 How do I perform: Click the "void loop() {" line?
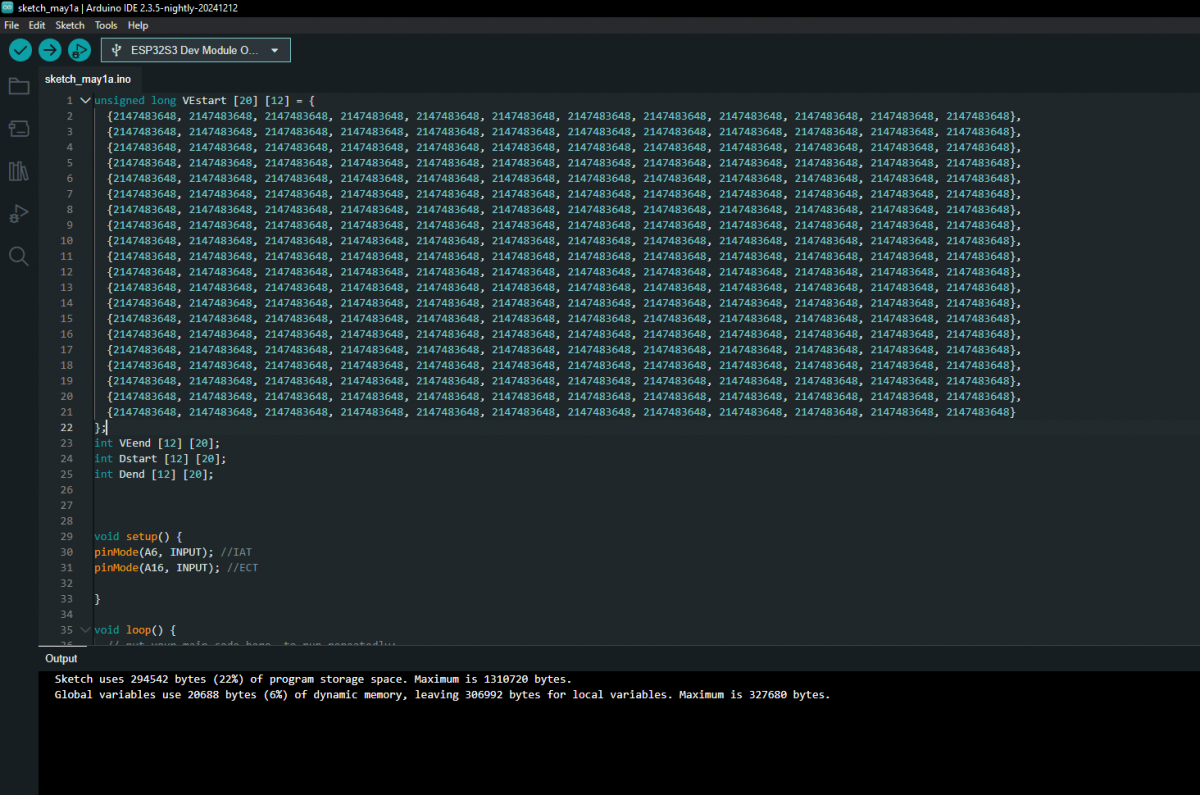tap(135, 631)
